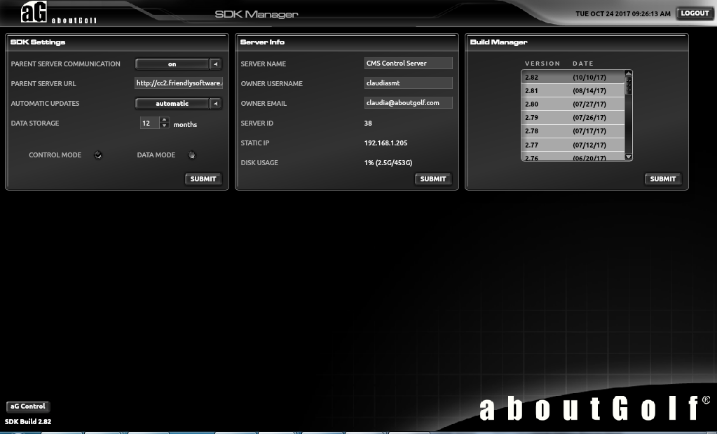717x434 pixels.
Task: Open the Automatic Updates dropdown arrow
Action: [x=215, y=104]
